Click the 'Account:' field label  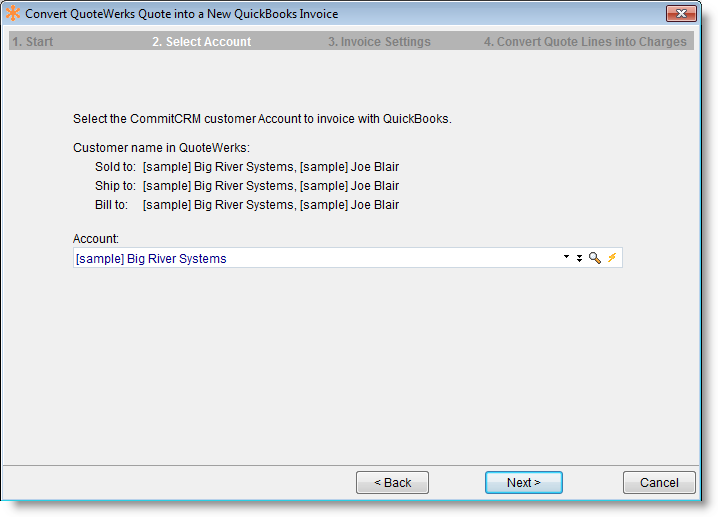96,239
